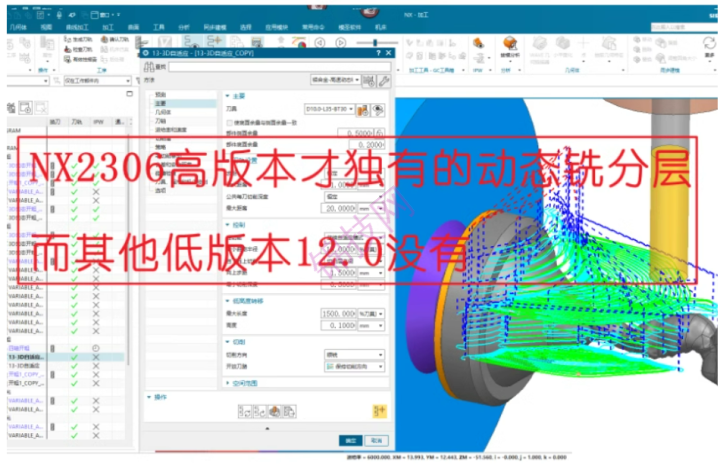
Task: Collapse the 低高度转移 section
Action: (x=228, y=300)
